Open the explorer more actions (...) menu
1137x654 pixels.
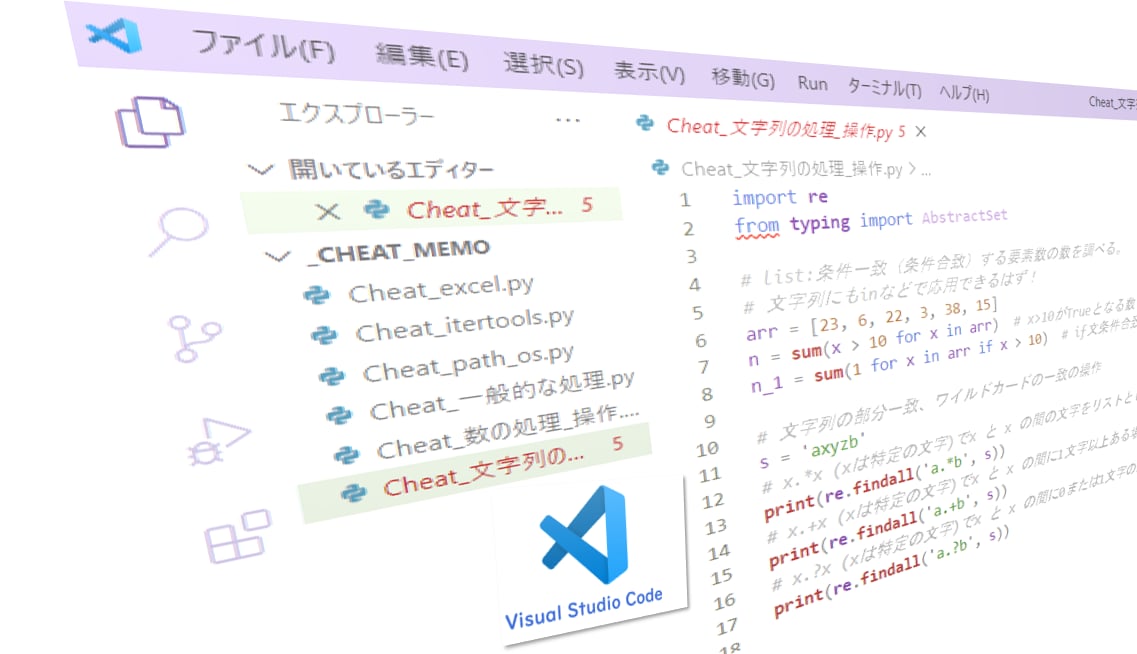click(568, 120)
